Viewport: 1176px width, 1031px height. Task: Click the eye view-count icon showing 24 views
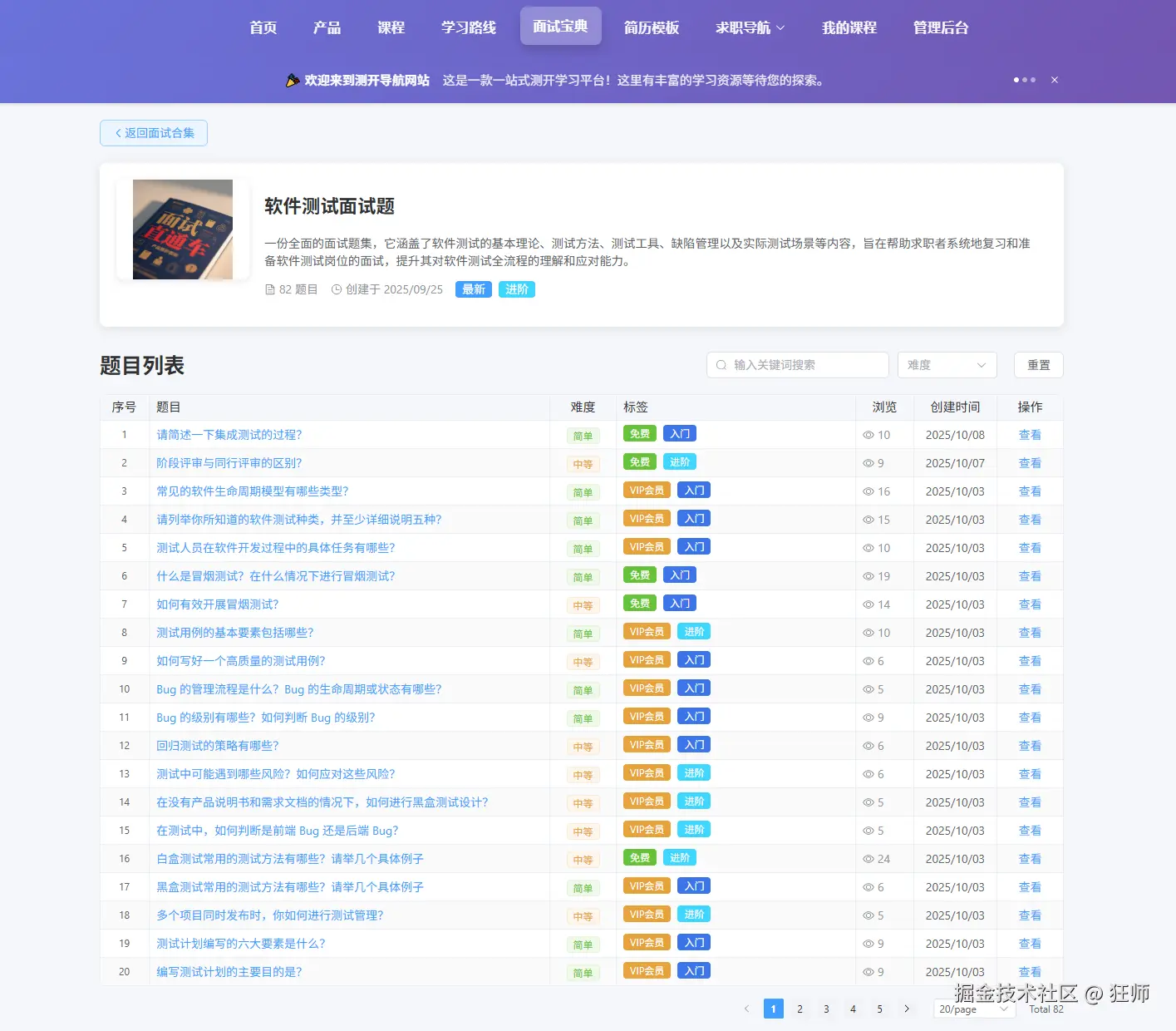[868, 859]
